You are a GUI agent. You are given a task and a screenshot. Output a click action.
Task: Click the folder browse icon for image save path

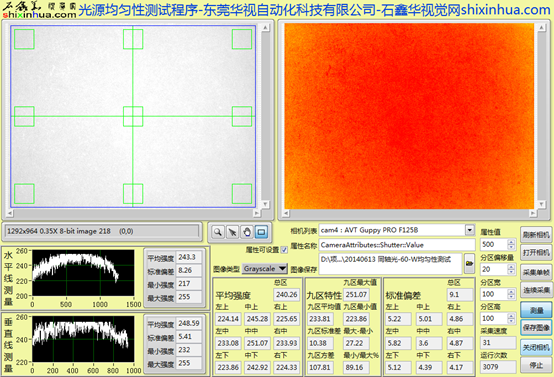(469, 264)
